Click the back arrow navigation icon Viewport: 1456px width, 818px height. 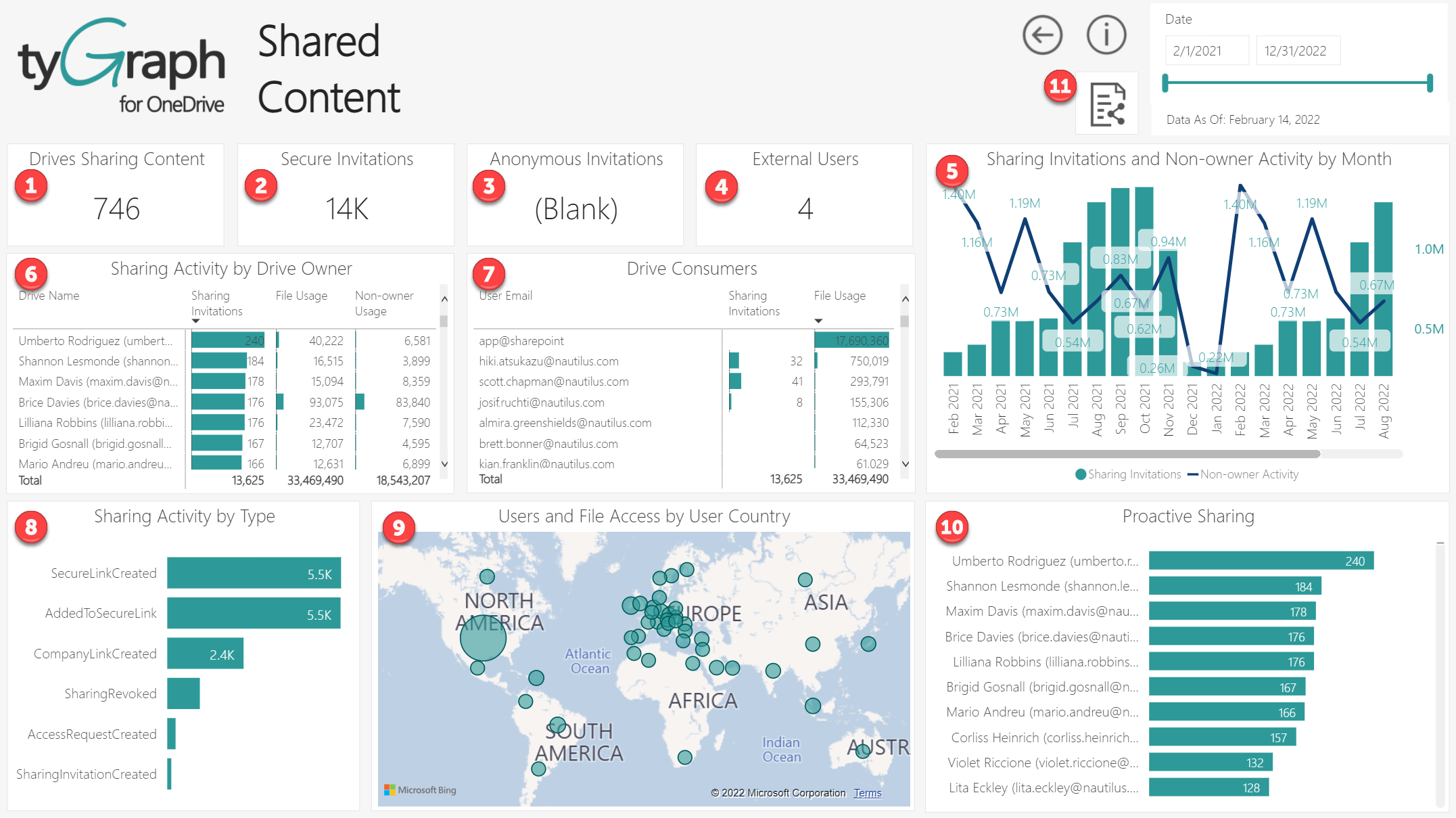pos(1042,35)
